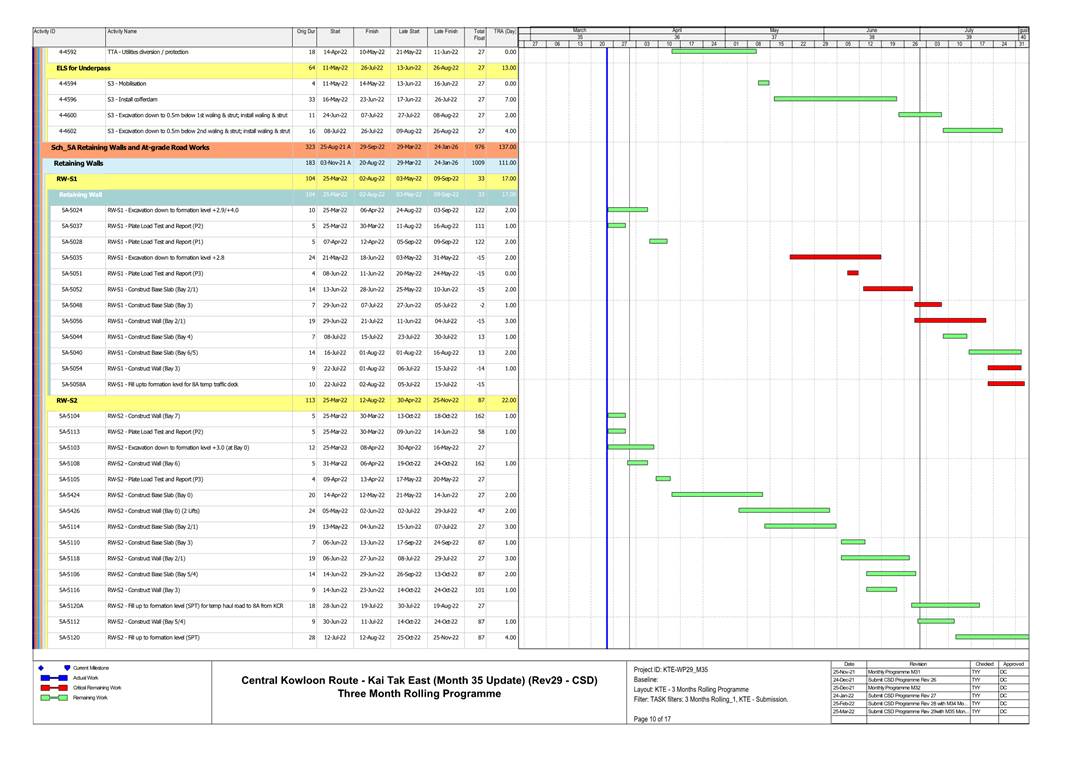
Task: Click the Critical Remaining Work red legend bar
Action: [x=53, y=688]
